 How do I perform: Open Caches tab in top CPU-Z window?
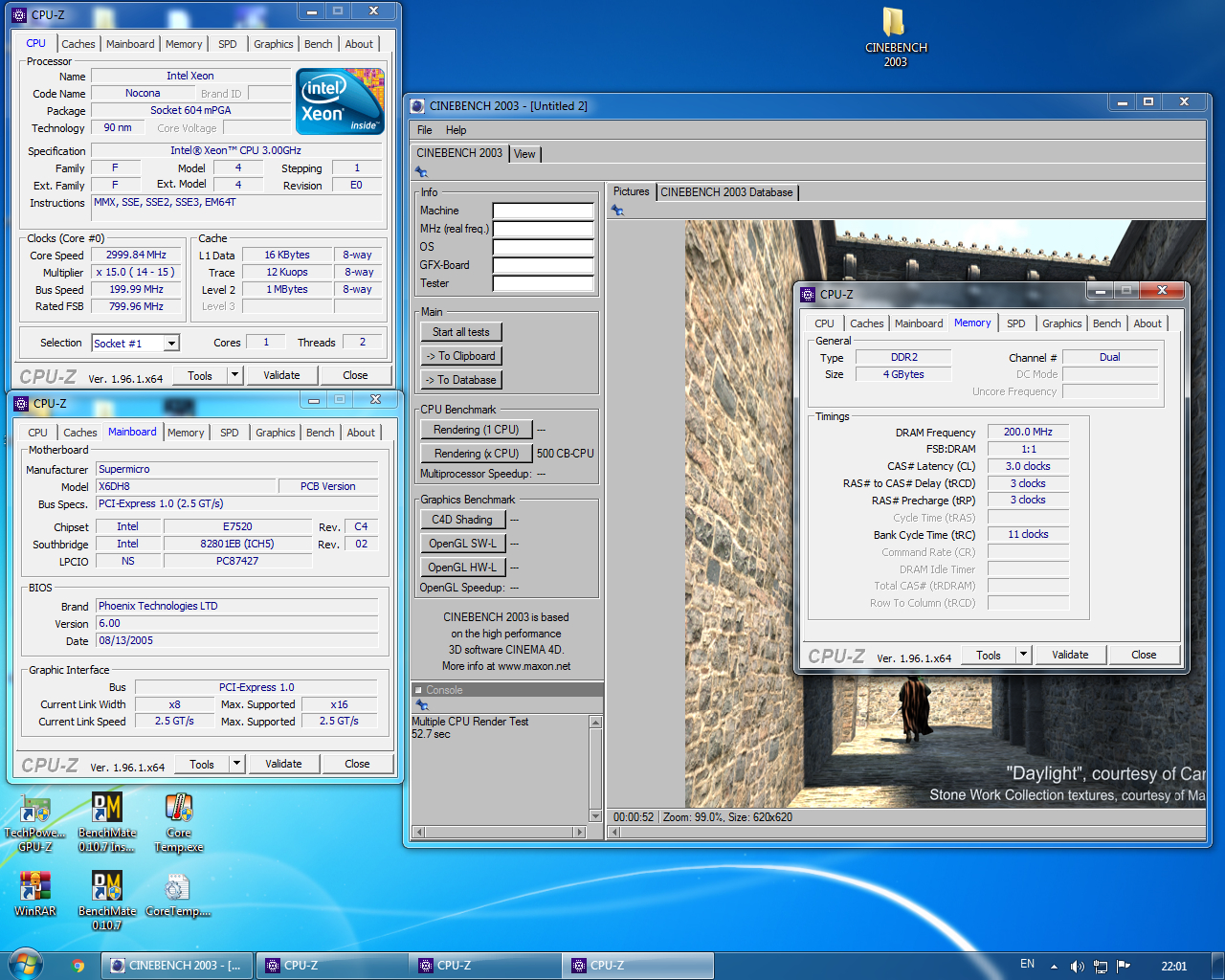click(78, 44)
